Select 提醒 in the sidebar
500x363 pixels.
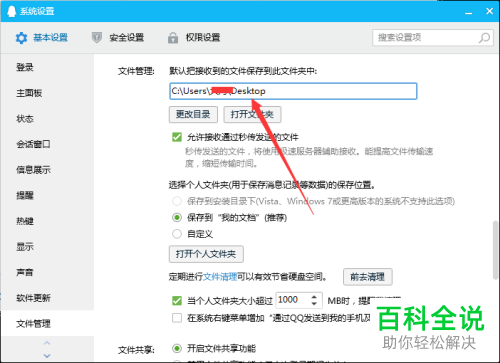click(47, 195)
